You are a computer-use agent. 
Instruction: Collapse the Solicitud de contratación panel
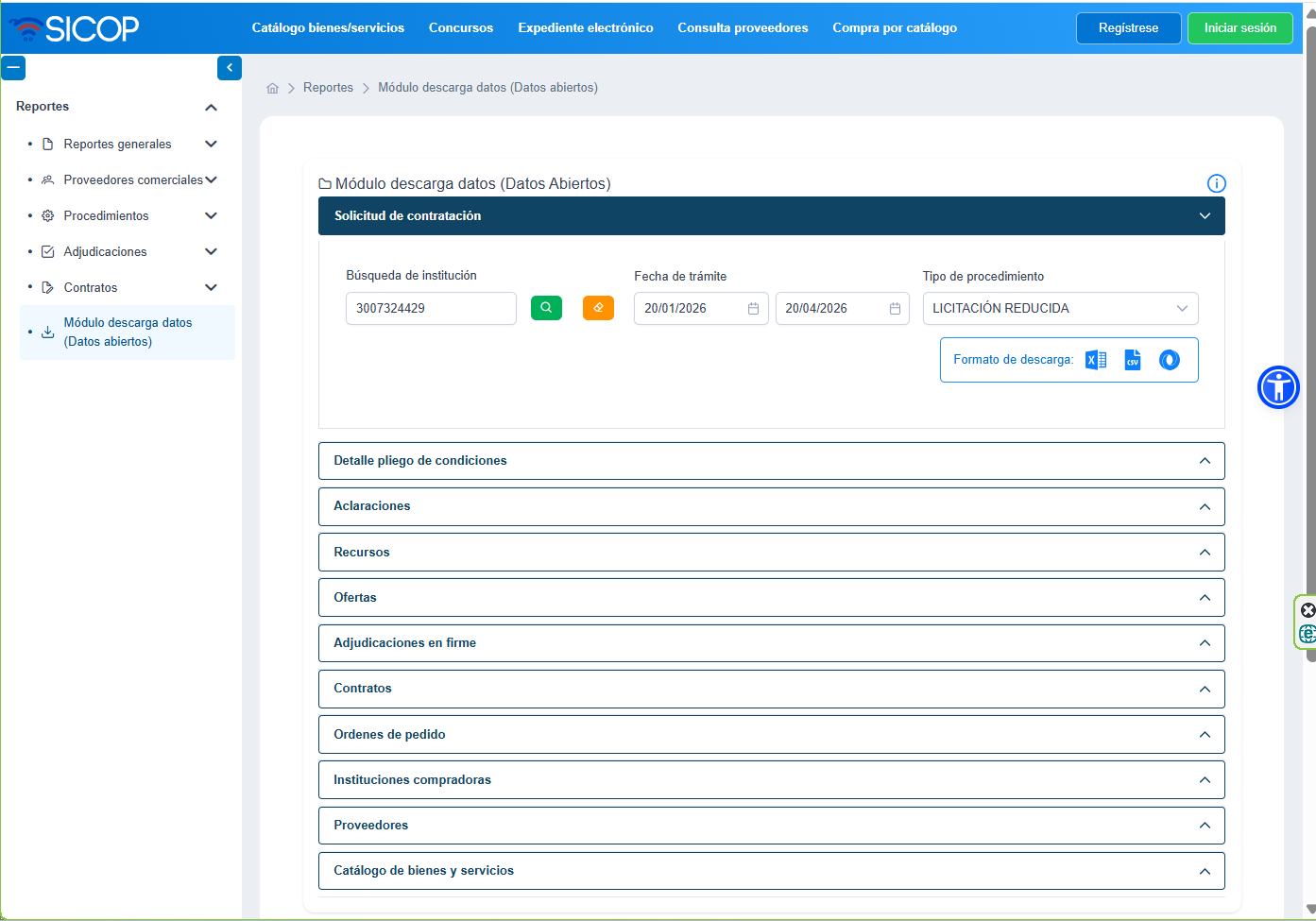[1205, 215]
